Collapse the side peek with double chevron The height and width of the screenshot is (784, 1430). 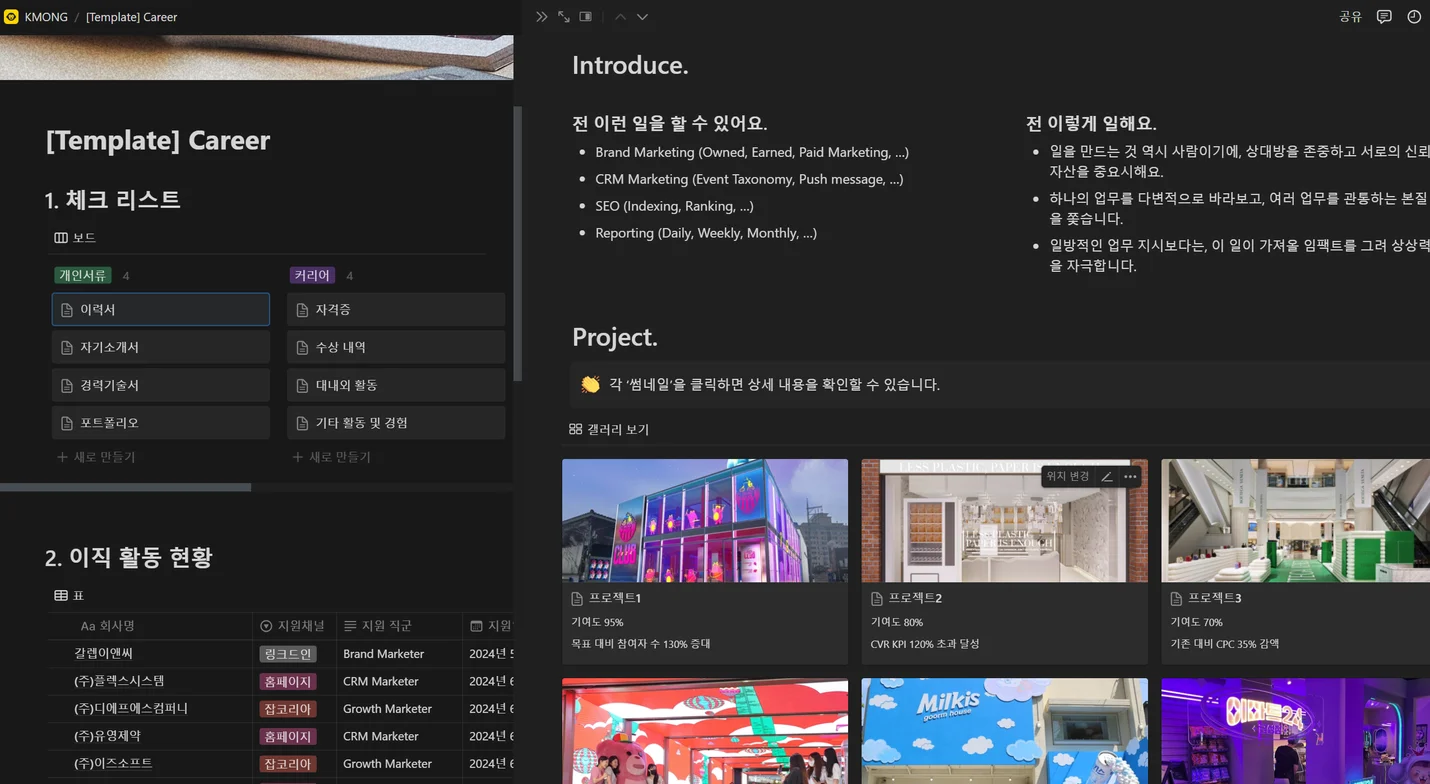click(542, 17)
